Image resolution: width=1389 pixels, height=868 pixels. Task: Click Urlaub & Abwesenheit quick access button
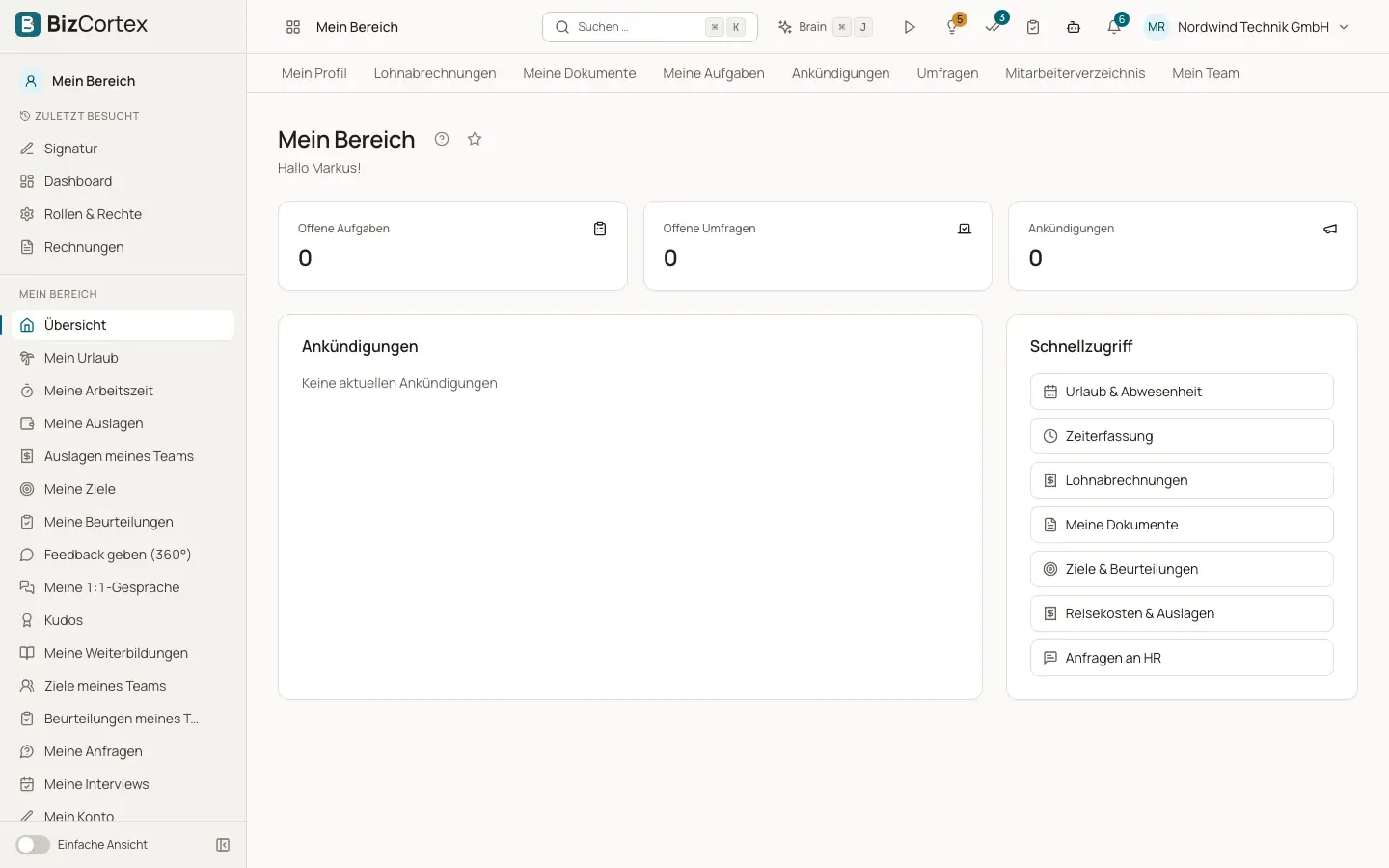(1182, 392)
